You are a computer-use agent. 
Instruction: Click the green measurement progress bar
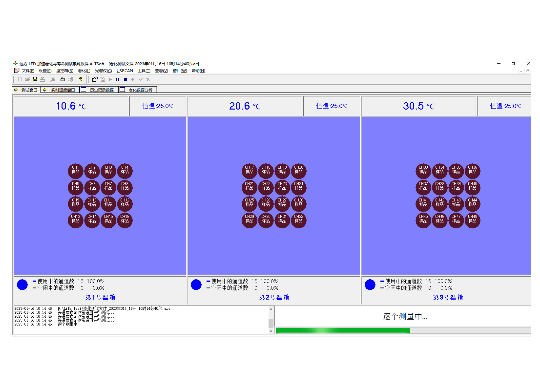[x=403, y=331]
